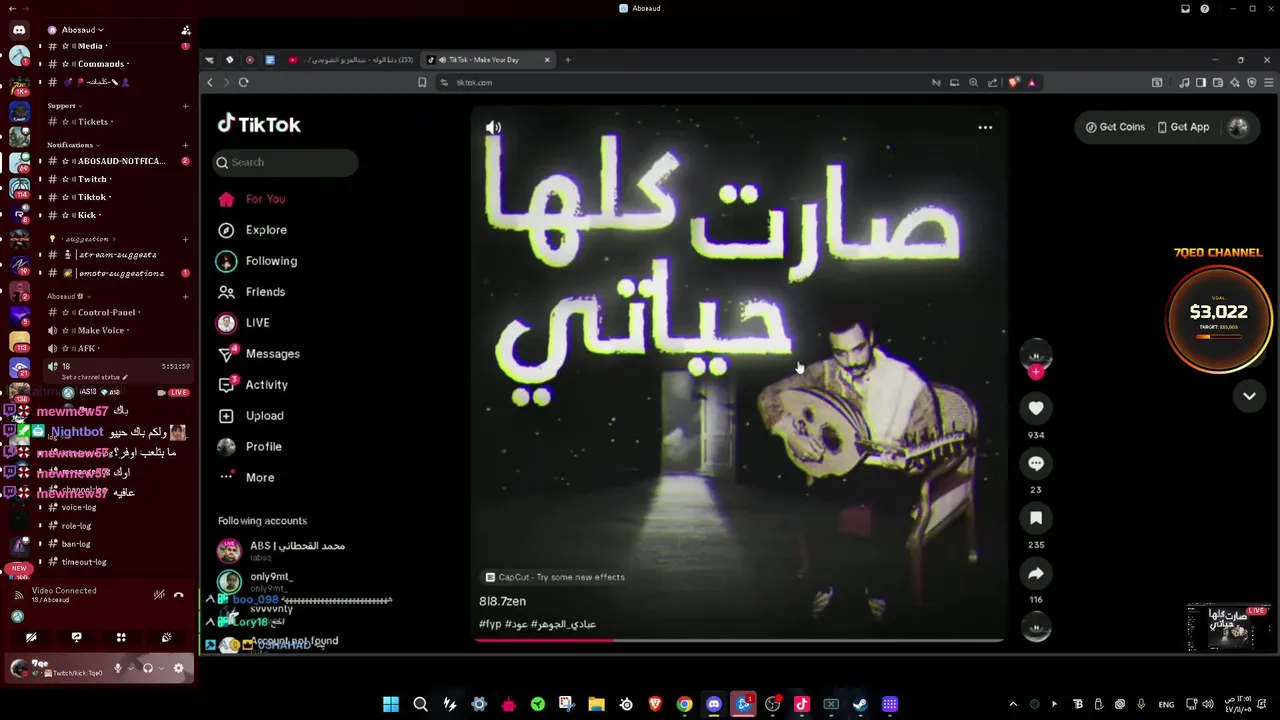Close the TikTok - Make Your Day tab

[547, 60]
